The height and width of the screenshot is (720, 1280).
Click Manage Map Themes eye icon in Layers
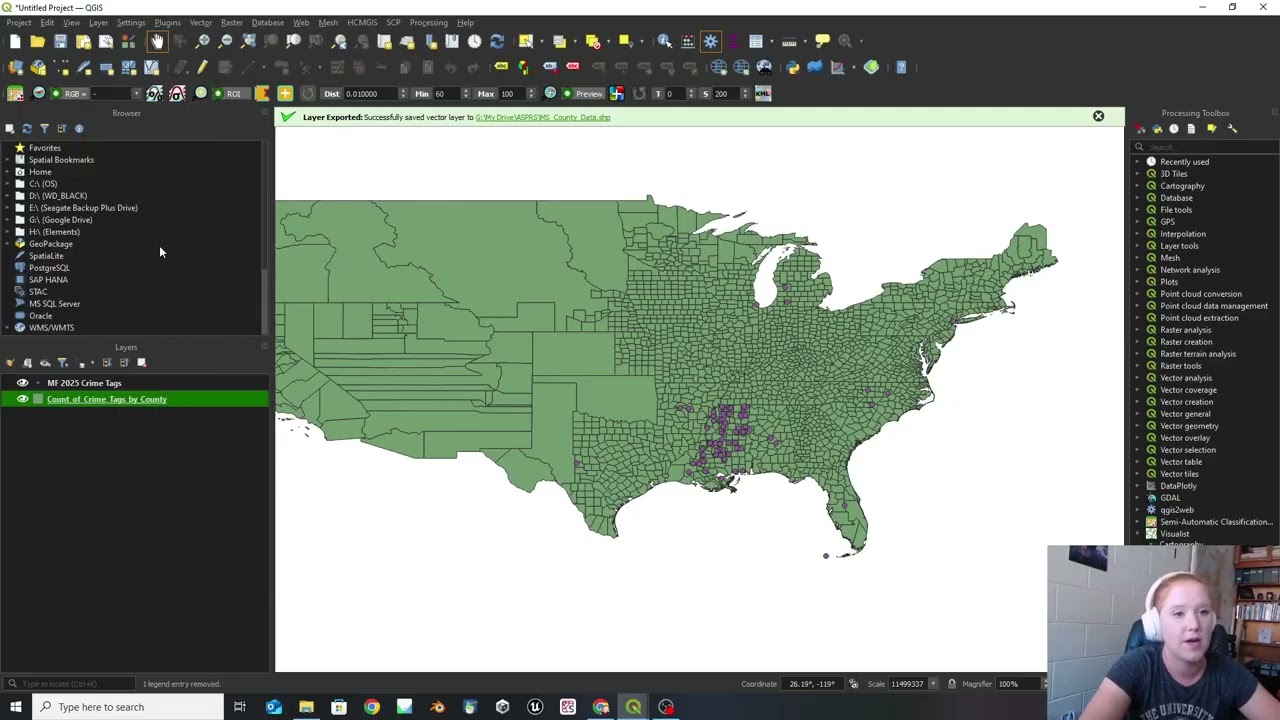45,362
